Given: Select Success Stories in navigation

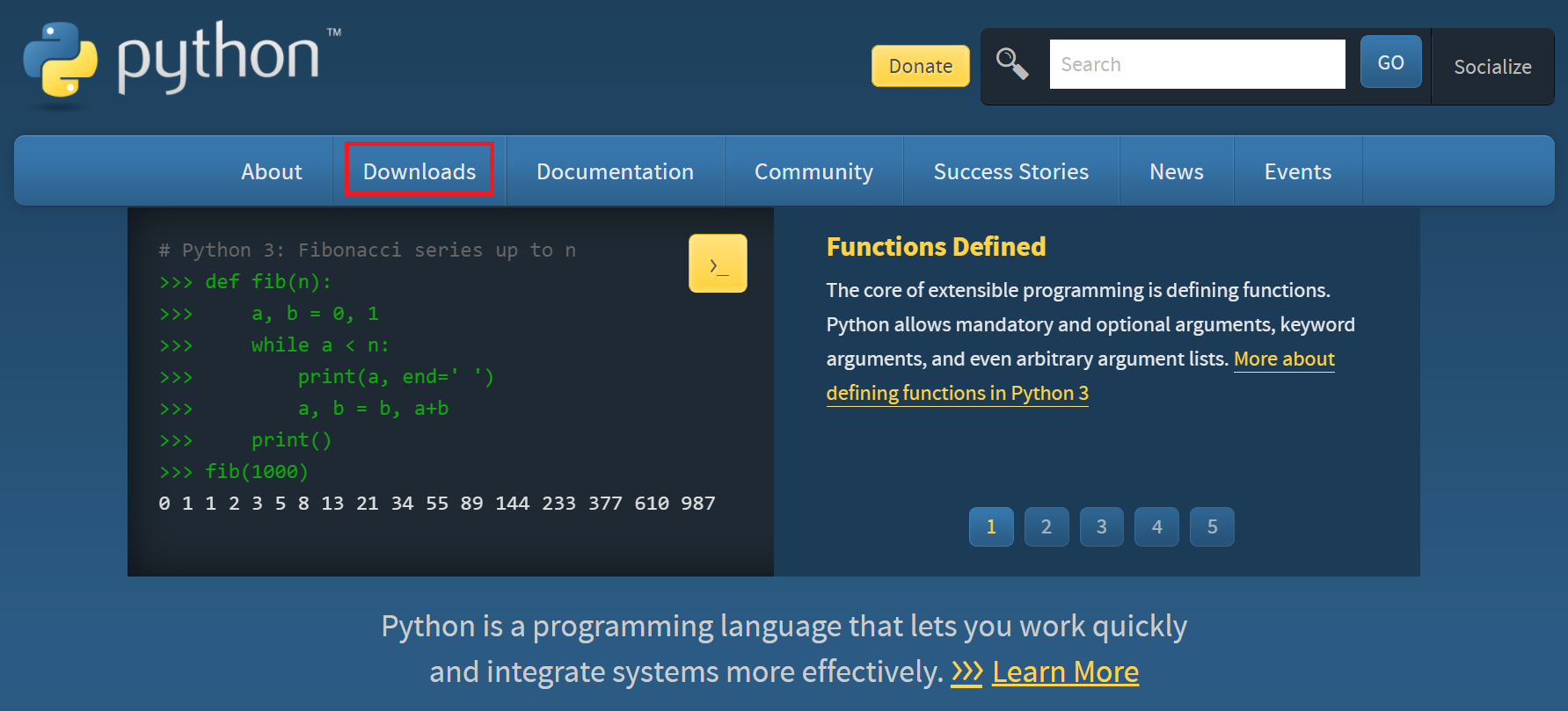Looking at the screenshot, I should pyautogui.click(x=1010, y=170).
